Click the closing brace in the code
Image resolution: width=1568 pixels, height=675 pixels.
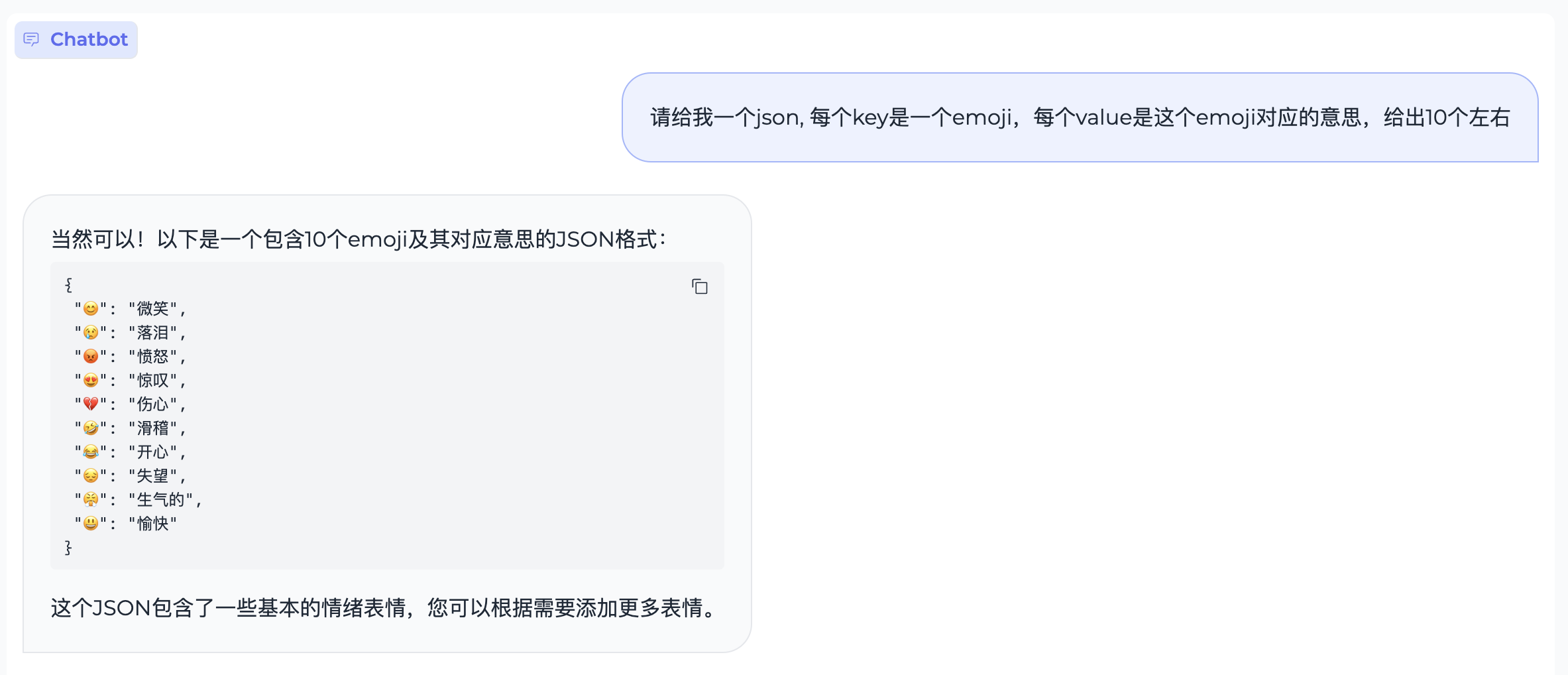pos(67,546)
